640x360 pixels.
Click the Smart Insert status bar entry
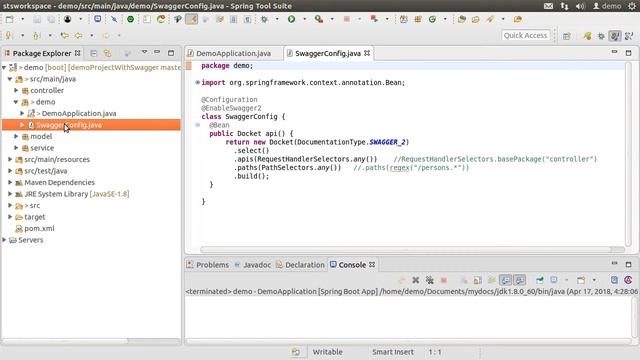pos(393,352)
